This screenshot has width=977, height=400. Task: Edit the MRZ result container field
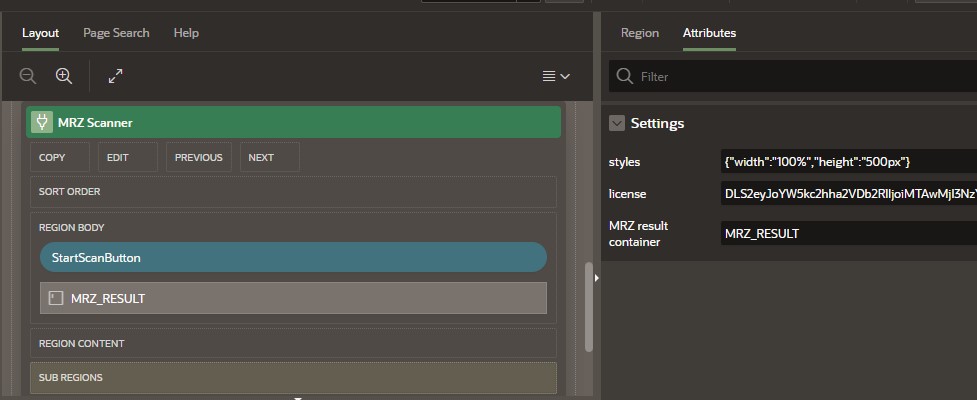[846, 234]
